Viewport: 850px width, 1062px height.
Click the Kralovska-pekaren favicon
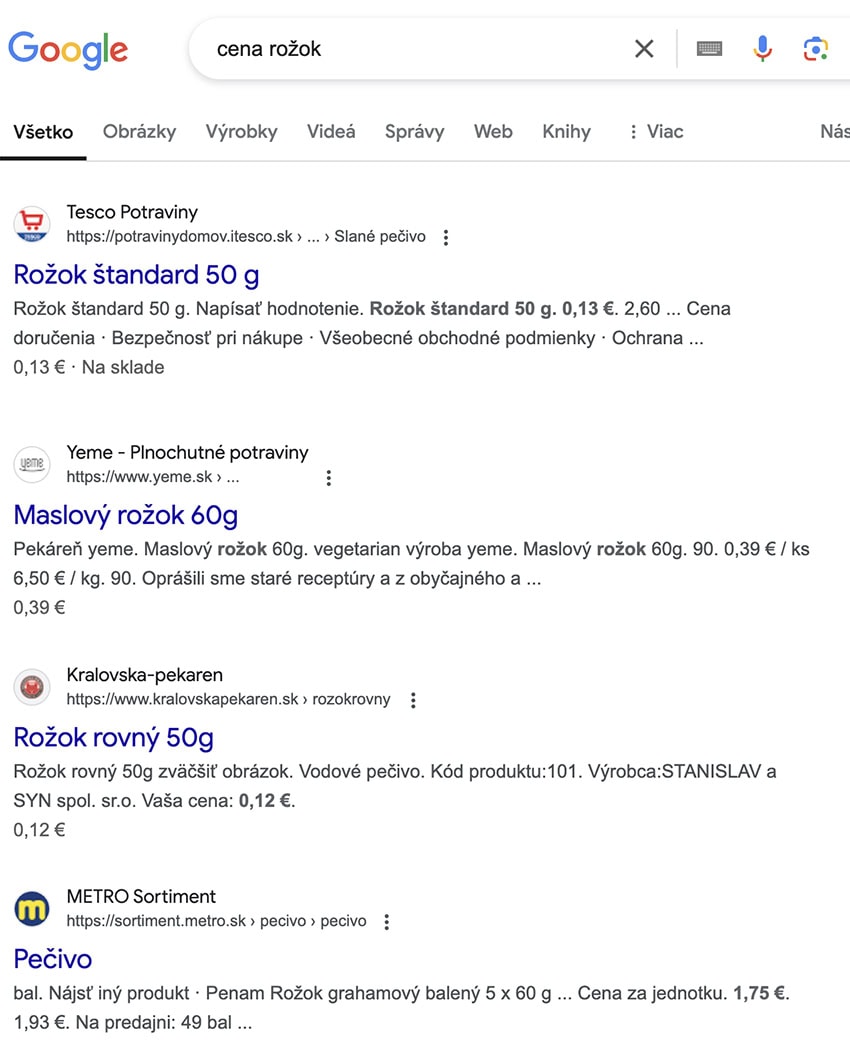[x=32, y=687]
